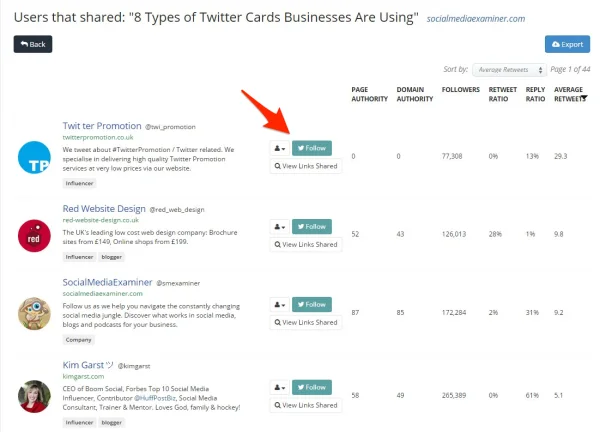Open socialmediaexaminer.com link in title
600x432 pixels.
476,19
